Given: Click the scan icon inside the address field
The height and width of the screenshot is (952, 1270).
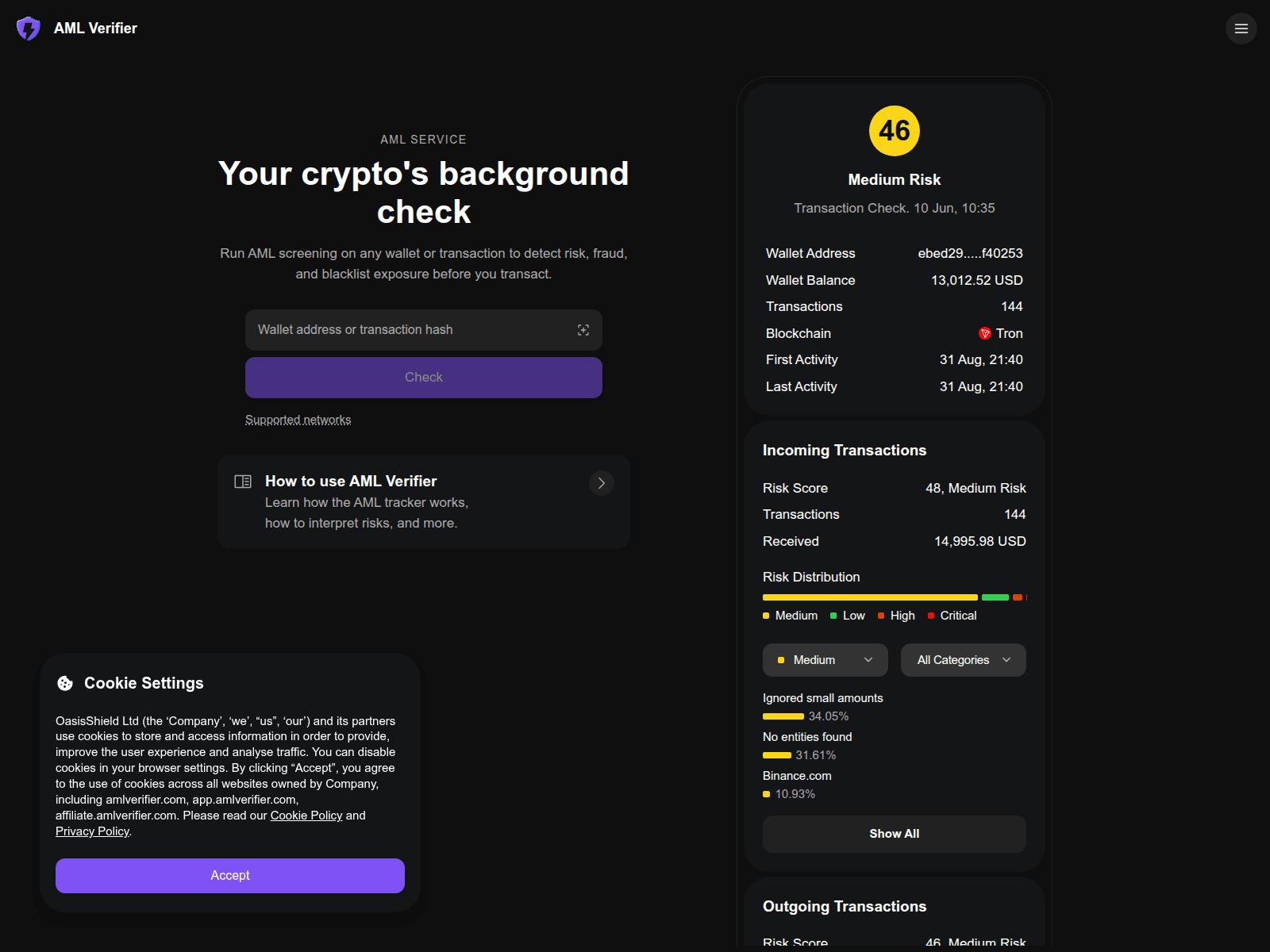Looking at the screenshot, I should tap(583, 330).
